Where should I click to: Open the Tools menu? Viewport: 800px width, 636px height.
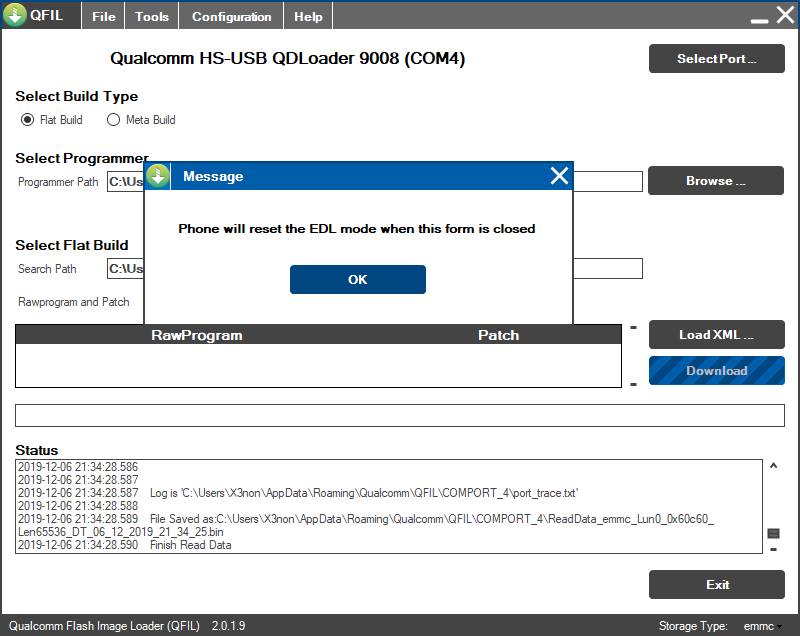coord(152,16)
